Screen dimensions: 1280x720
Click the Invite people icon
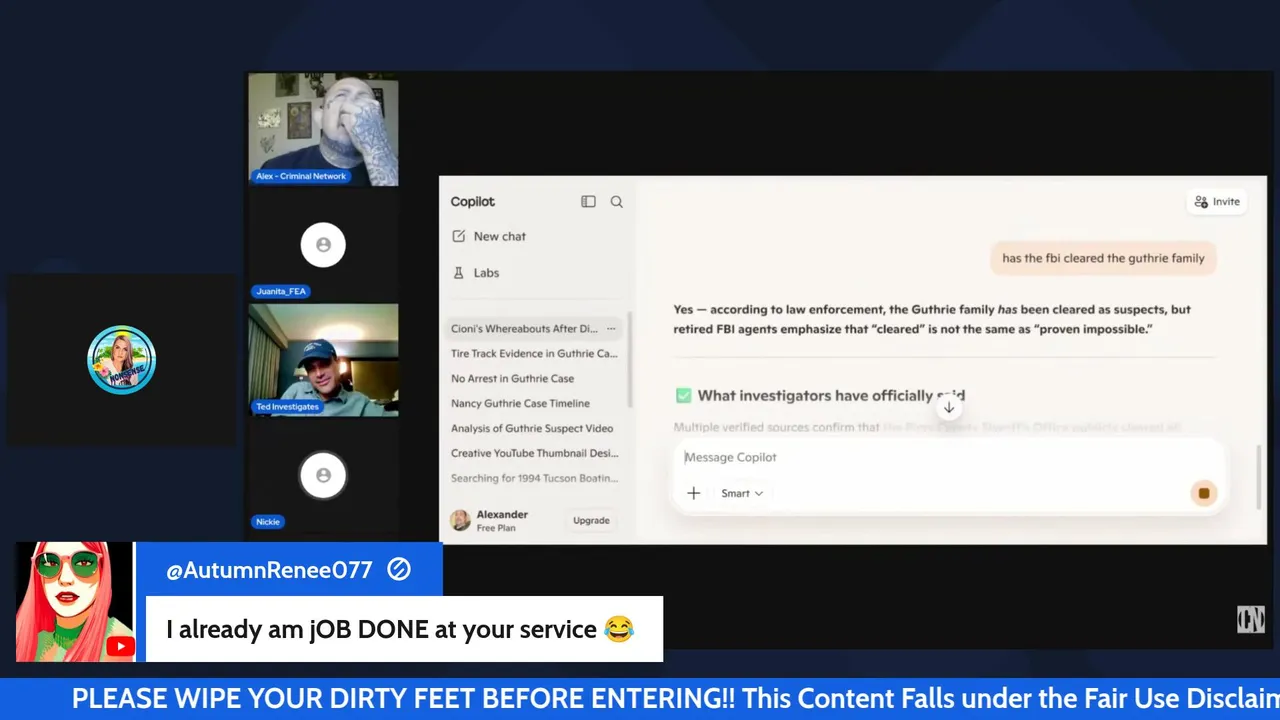tap(1201, 202)
